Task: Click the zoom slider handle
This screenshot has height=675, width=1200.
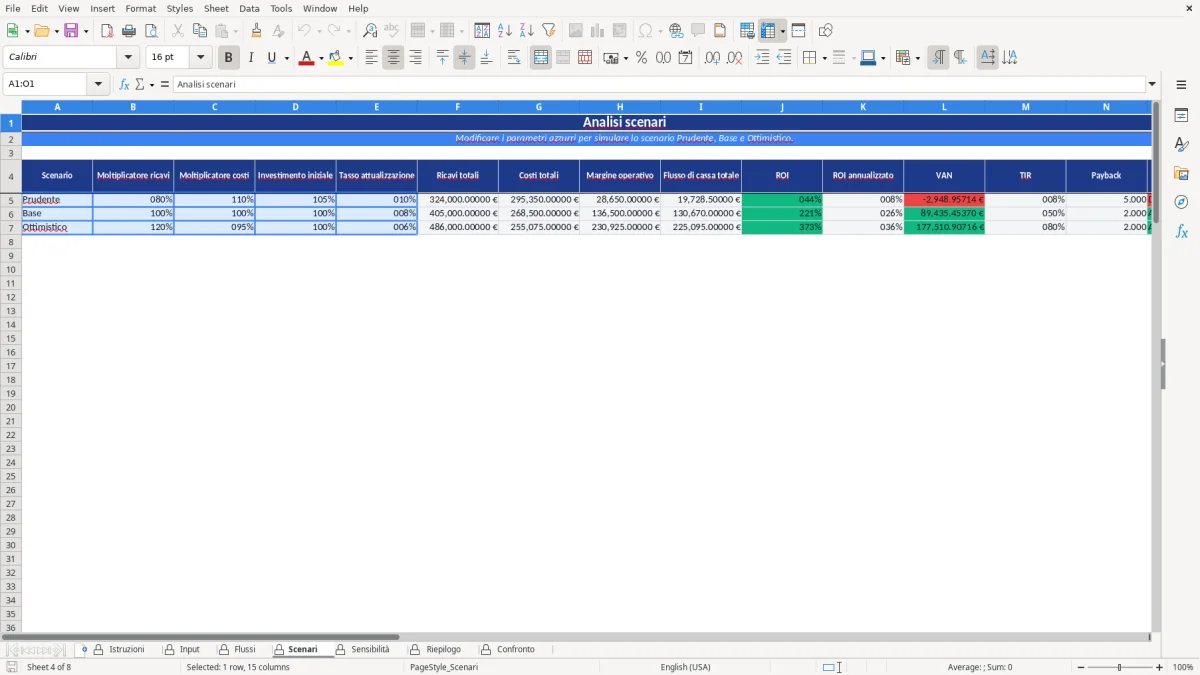Action: click(1120, 667)
